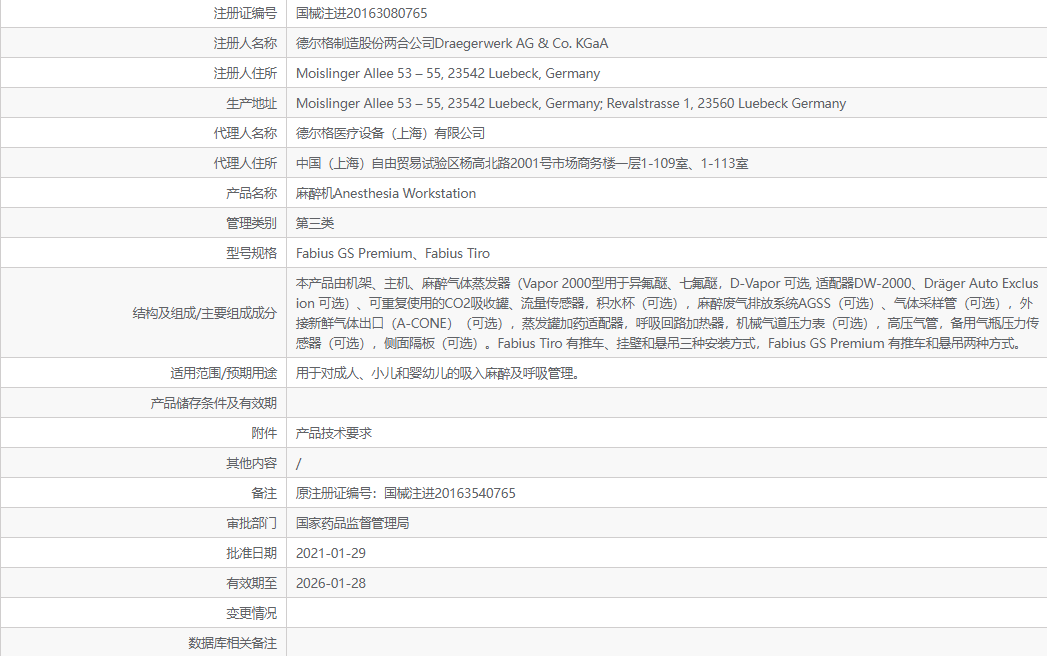Click the original registration number 国械注进20163540765
The height and width of the screenshot is (656, 1047).
(449, 494)
